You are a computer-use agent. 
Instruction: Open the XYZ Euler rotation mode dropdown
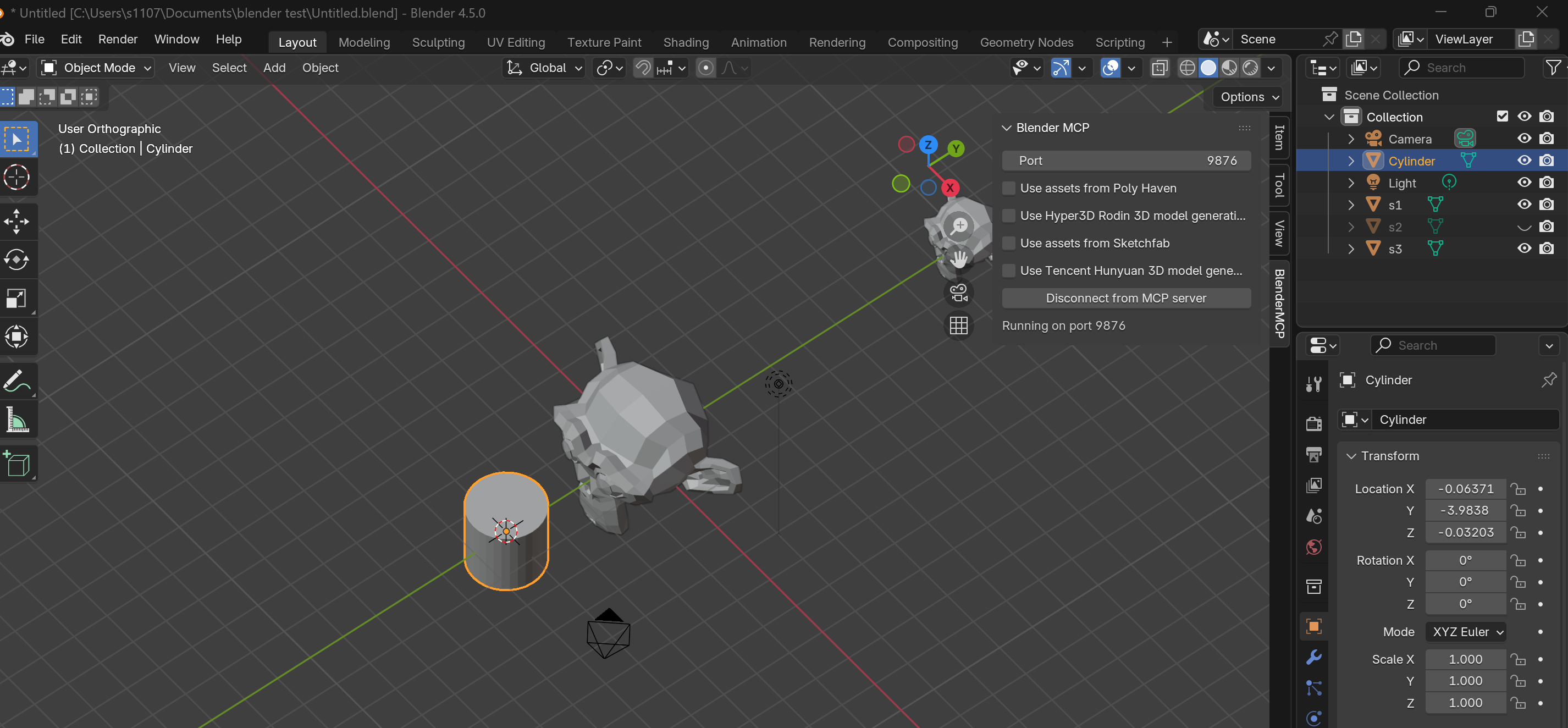1466,632
